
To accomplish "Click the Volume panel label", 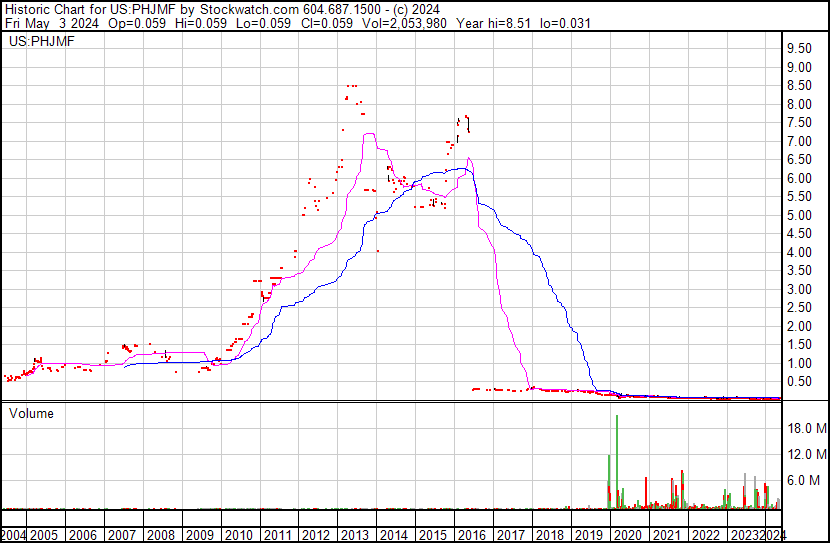I will point(31,413).
